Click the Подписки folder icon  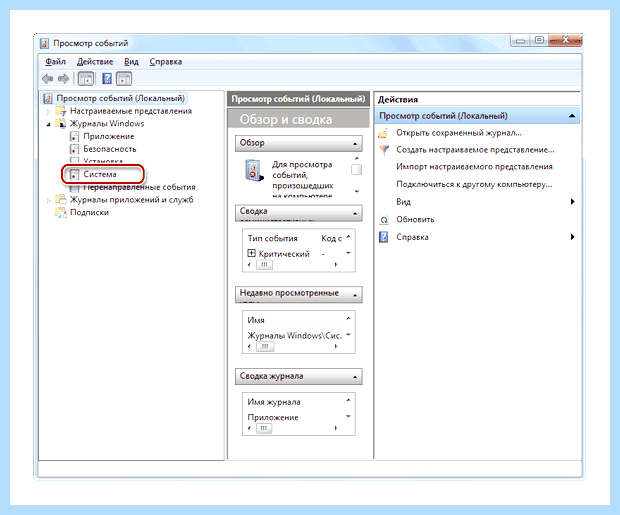click(60, 212)
